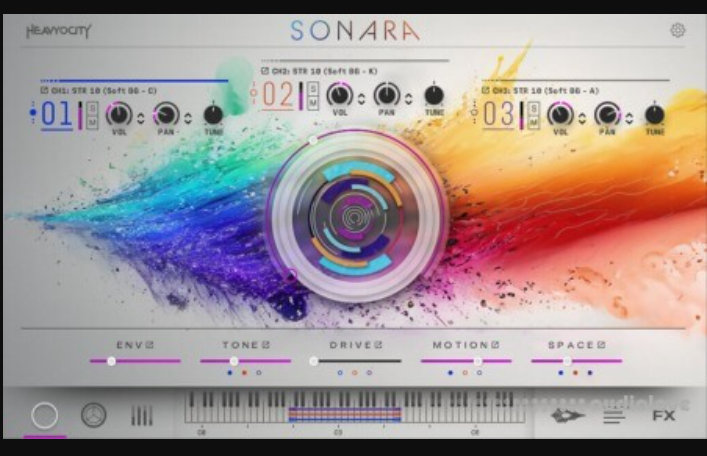The width and height of the screenshot is (707, 456).
Task: Open the FX page
Action: 663,416
